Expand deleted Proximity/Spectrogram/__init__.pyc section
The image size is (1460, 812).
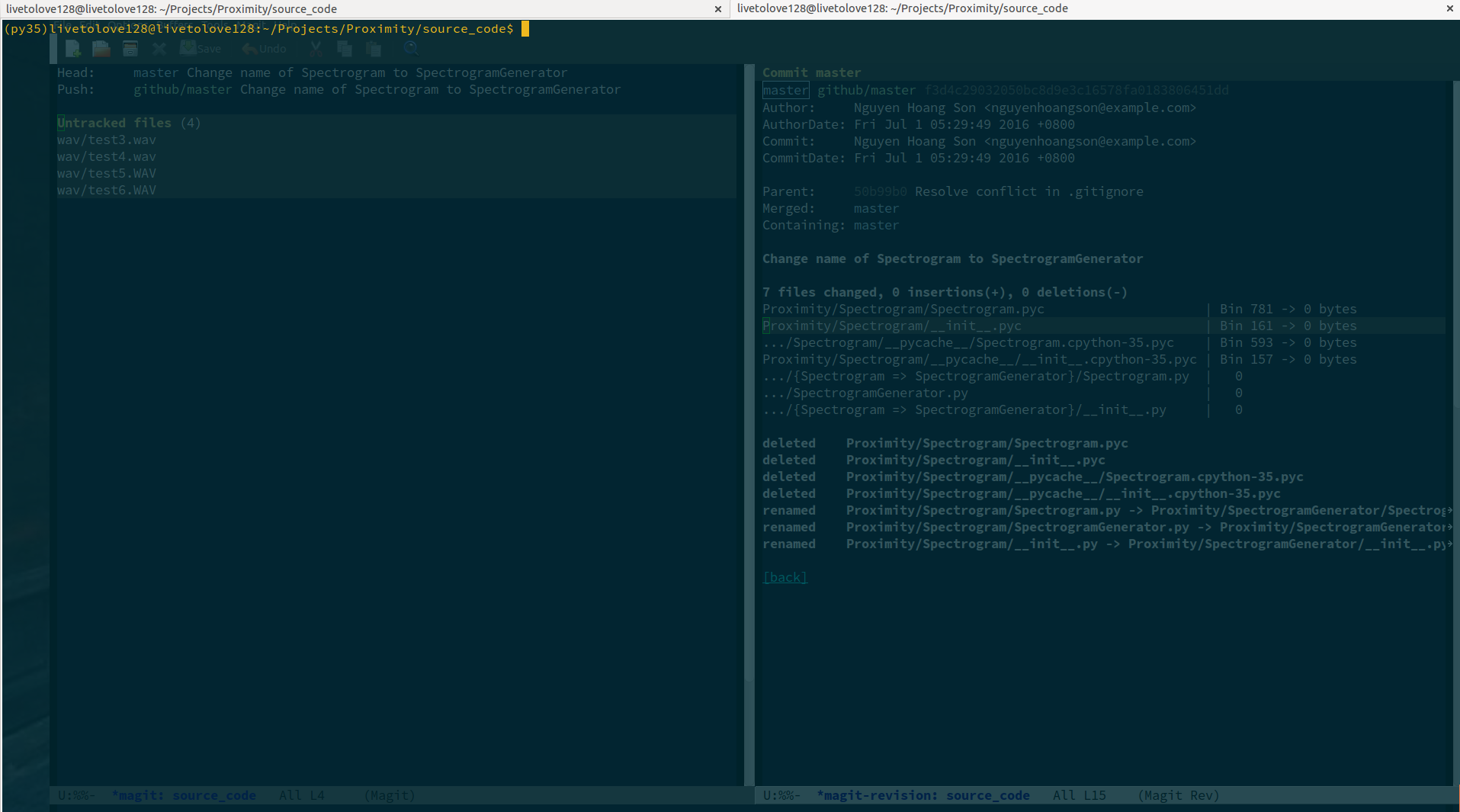click(934, 460)
